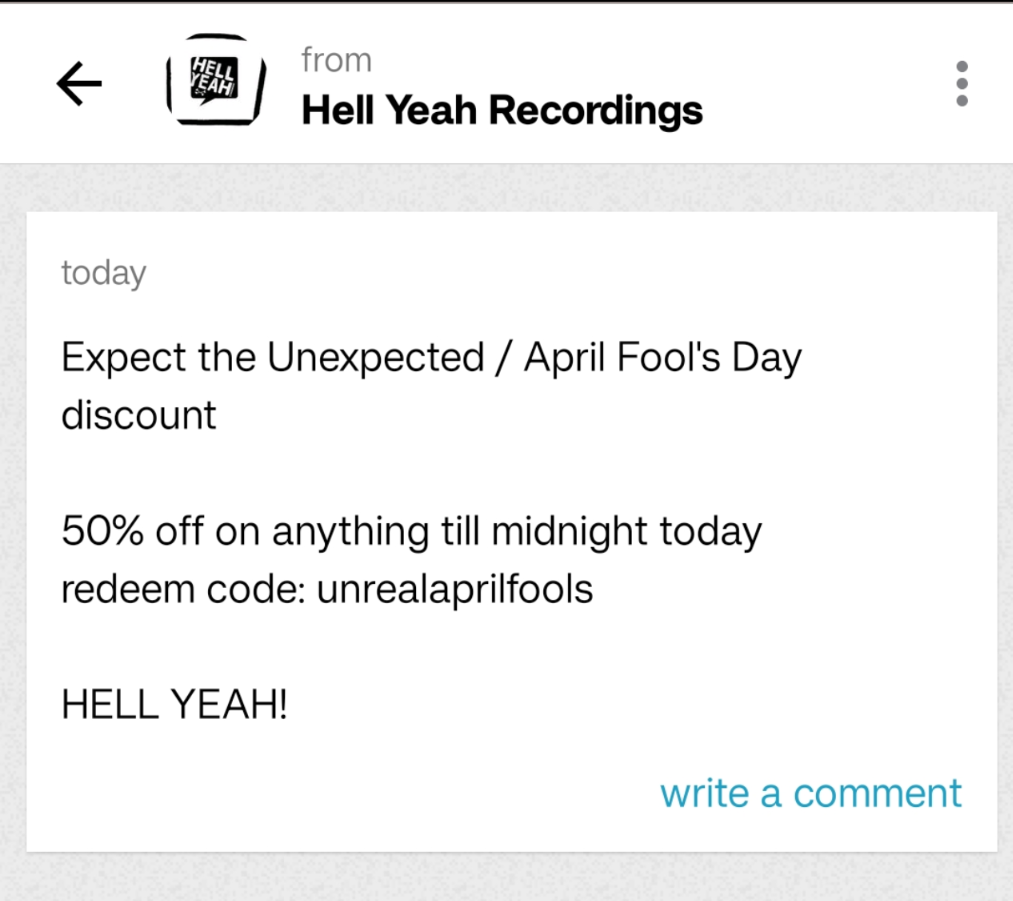Click the "HELL YEAH!" sign-off text
This screenshot has height=901, width=1013.
(174, 706)
